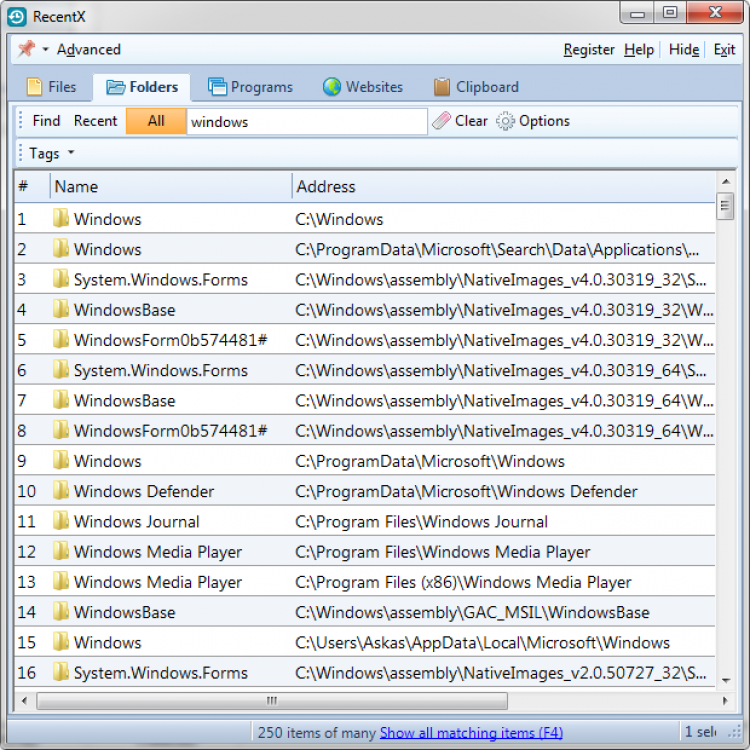Image resolution: width=750 pixels, height=750 pixels.
Task: Click the horizontal scrollbar left arrow
Action: tap(24, 701)
